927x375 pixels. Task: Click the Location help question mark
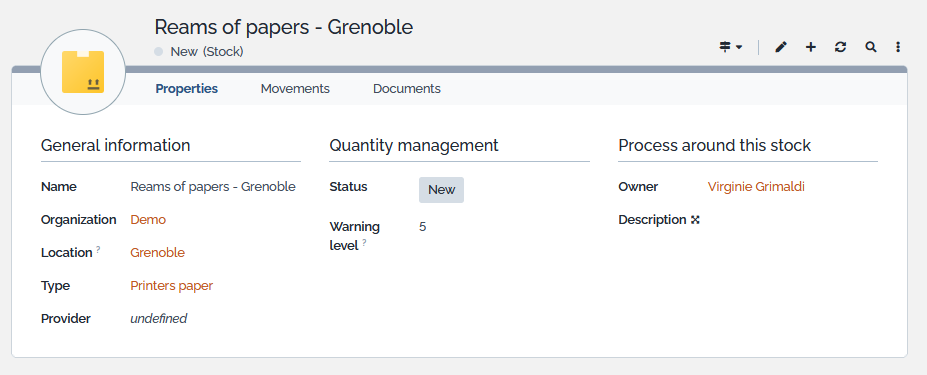(x=98, y=250)
